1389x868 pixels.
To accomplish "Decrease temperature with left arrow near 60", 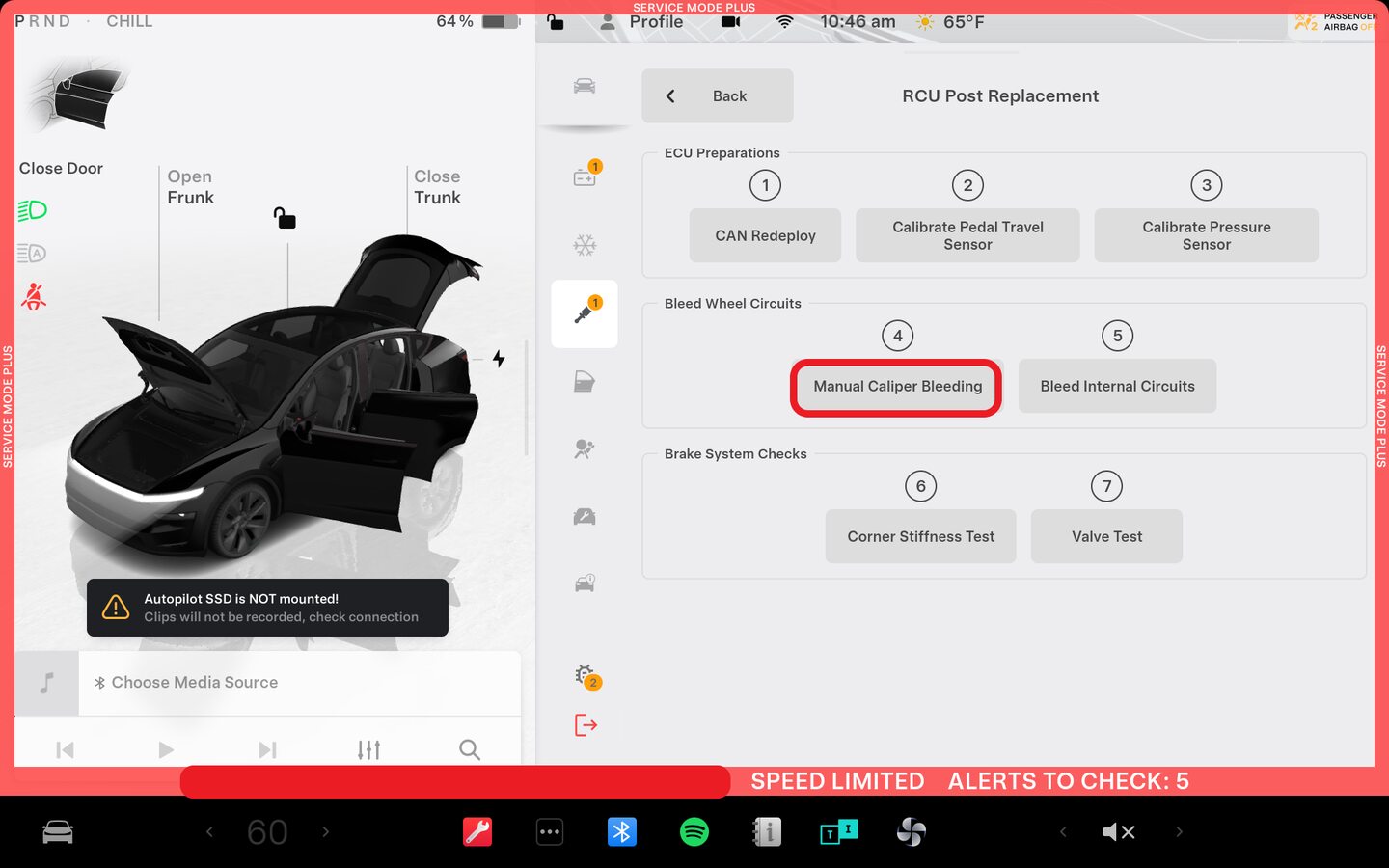I will point(209,831).
